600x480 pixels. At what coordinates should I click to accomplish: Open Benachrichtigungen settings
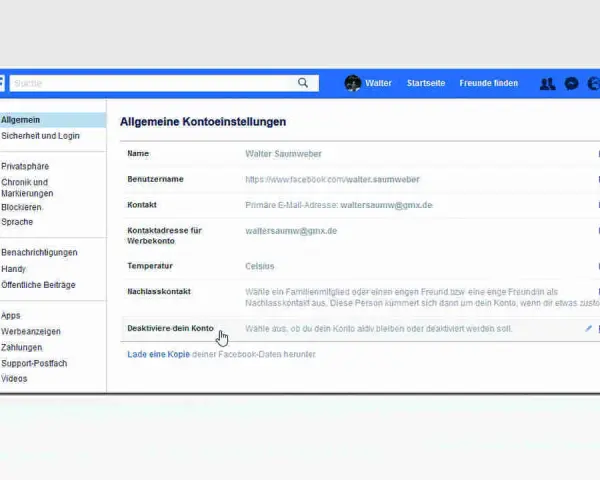(x=39, y=252)
